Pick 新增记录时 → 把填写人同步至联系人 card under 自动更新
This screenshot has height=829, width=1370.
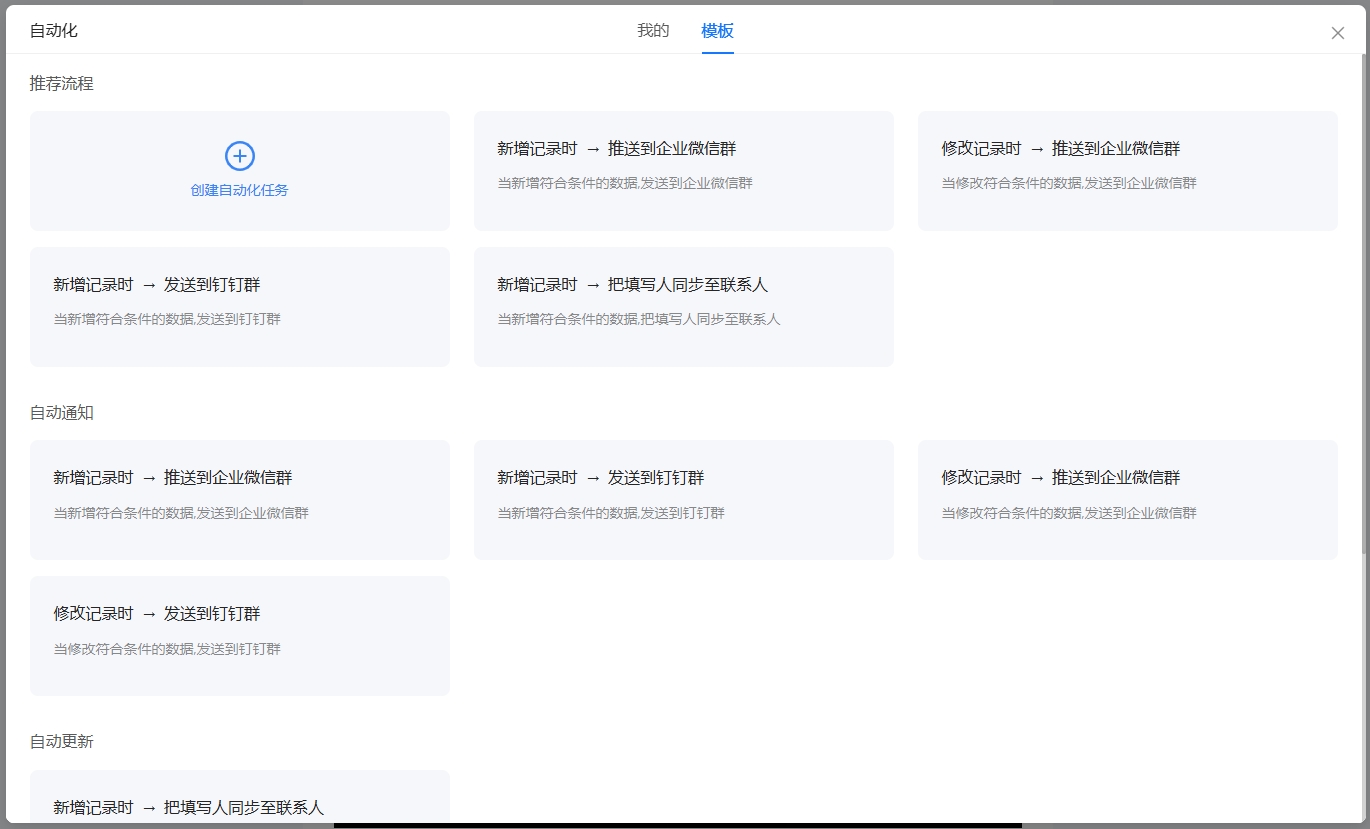tap(239, 797)
